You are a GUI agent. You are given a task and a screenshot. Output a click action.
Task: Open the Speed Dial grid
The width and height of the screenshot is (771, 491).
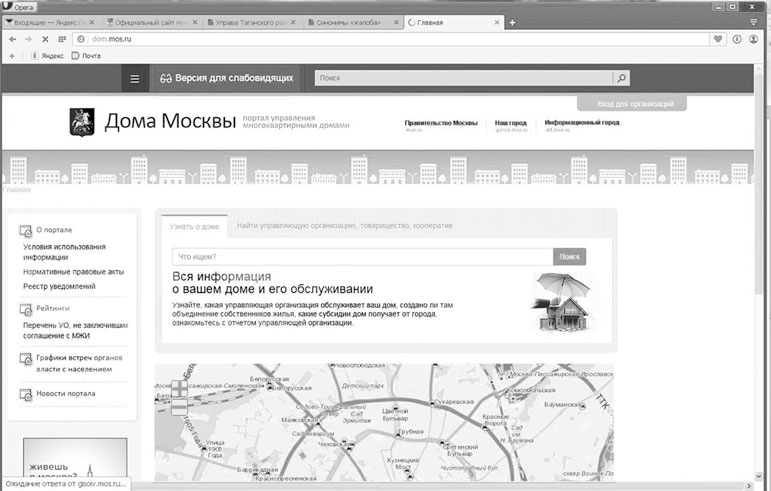62,39
